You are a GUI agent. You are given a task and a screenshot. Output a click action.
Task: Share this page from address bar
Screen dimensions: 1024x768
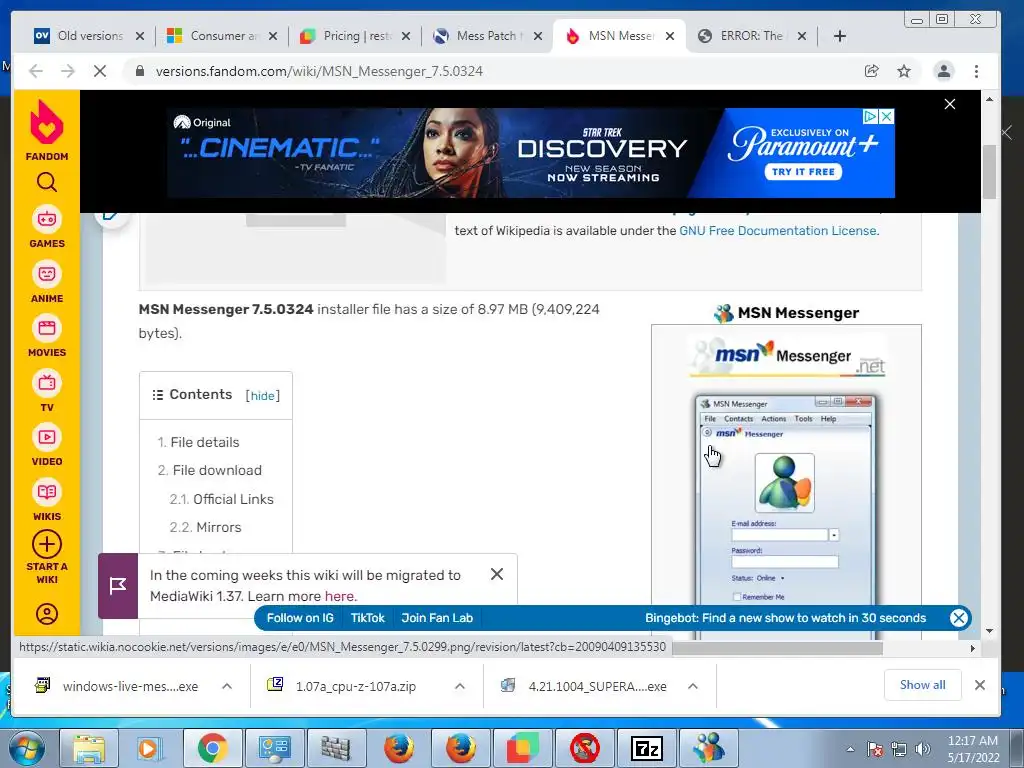pyautogui.click(x=872, y=71)
